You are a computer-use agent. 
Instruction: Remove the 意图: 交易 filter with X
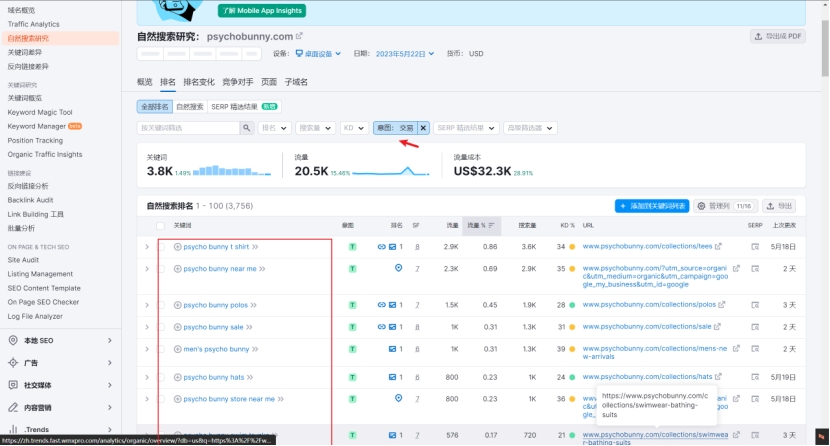423,128
